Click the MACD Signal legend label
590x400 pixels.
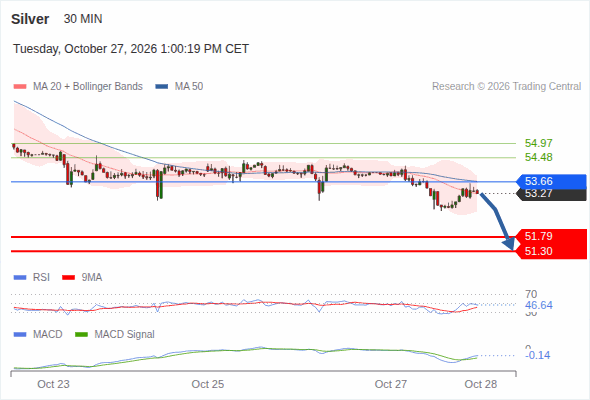(124, 334)
